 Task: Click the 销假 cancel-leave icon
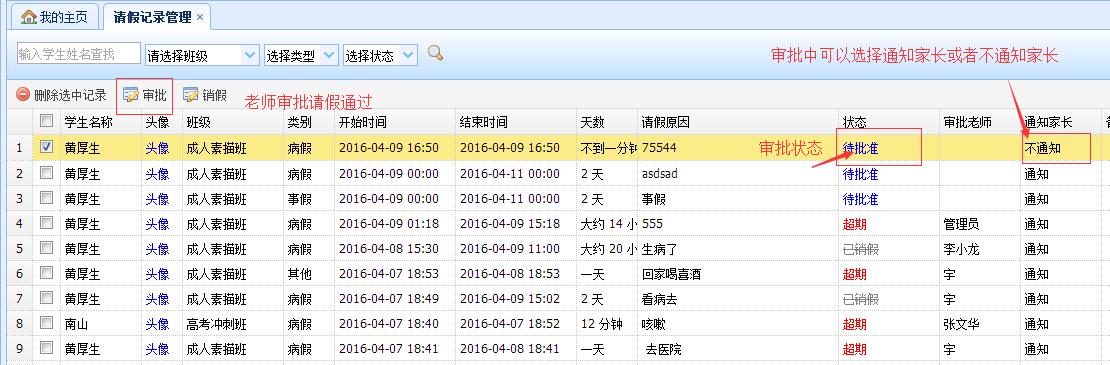click(x=190, y=95)
